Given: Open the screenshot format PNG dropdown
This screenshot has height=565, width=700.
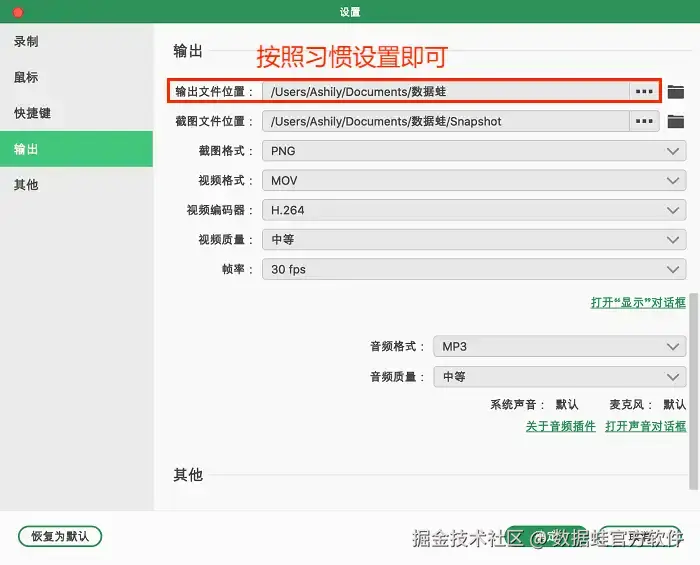Looking at the screenshot, I should point(474,151).
